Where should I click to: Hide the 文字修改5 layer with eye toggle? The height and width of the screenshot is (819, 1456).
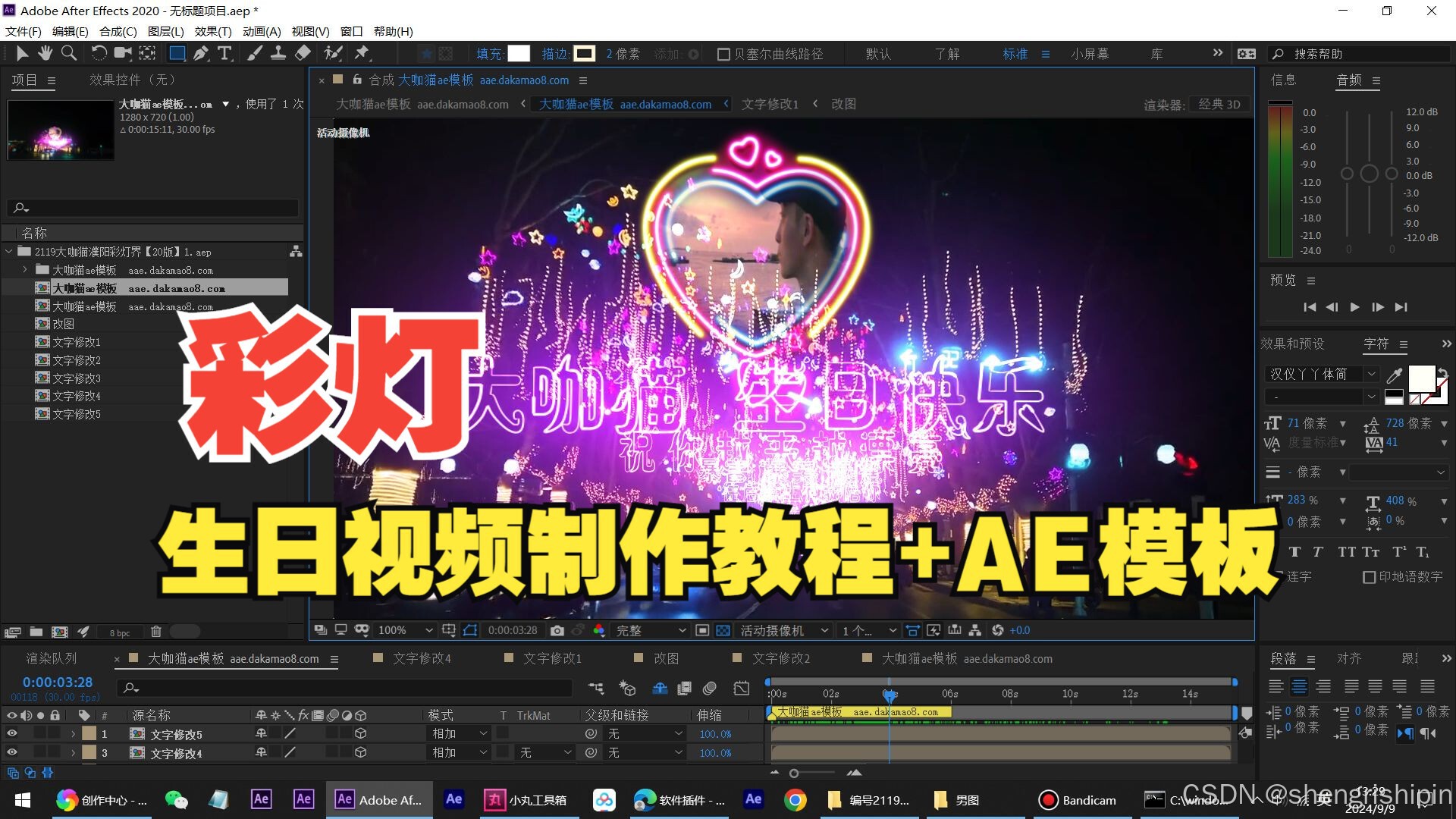click(11, 733)
